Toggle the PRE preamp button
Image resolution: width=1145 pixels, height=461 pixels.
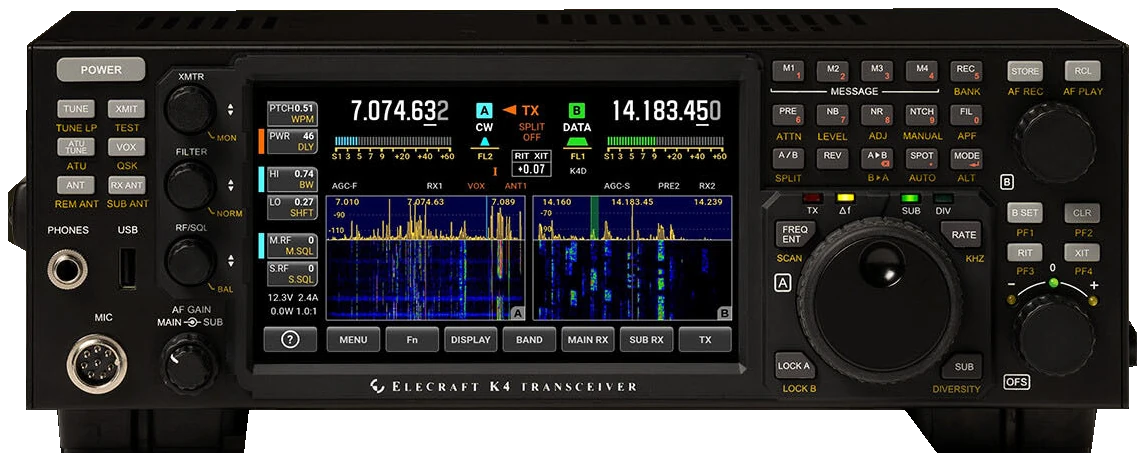(x=789, y=114)
